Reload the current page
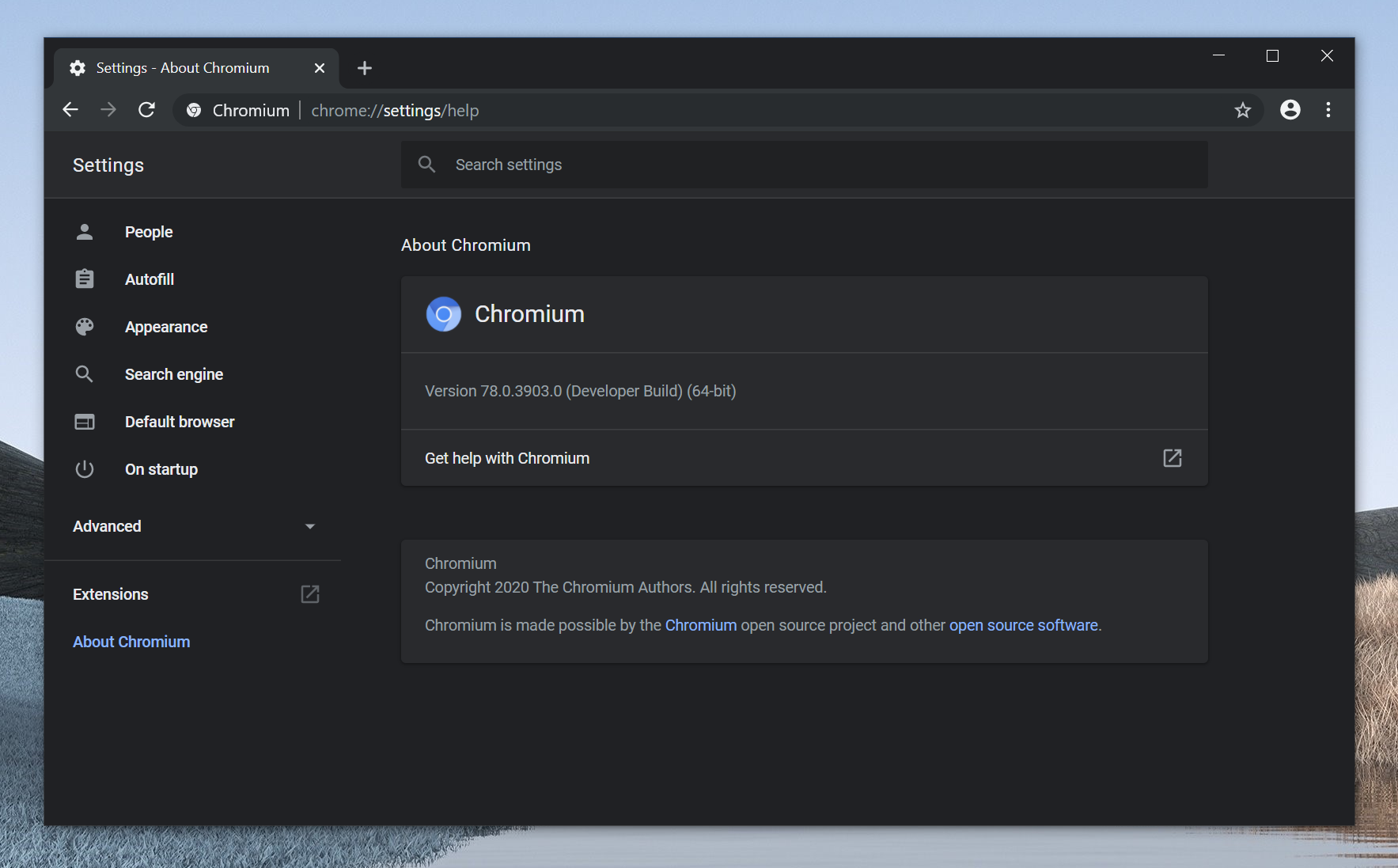The image size is (1398, 868). coord(146,110)
